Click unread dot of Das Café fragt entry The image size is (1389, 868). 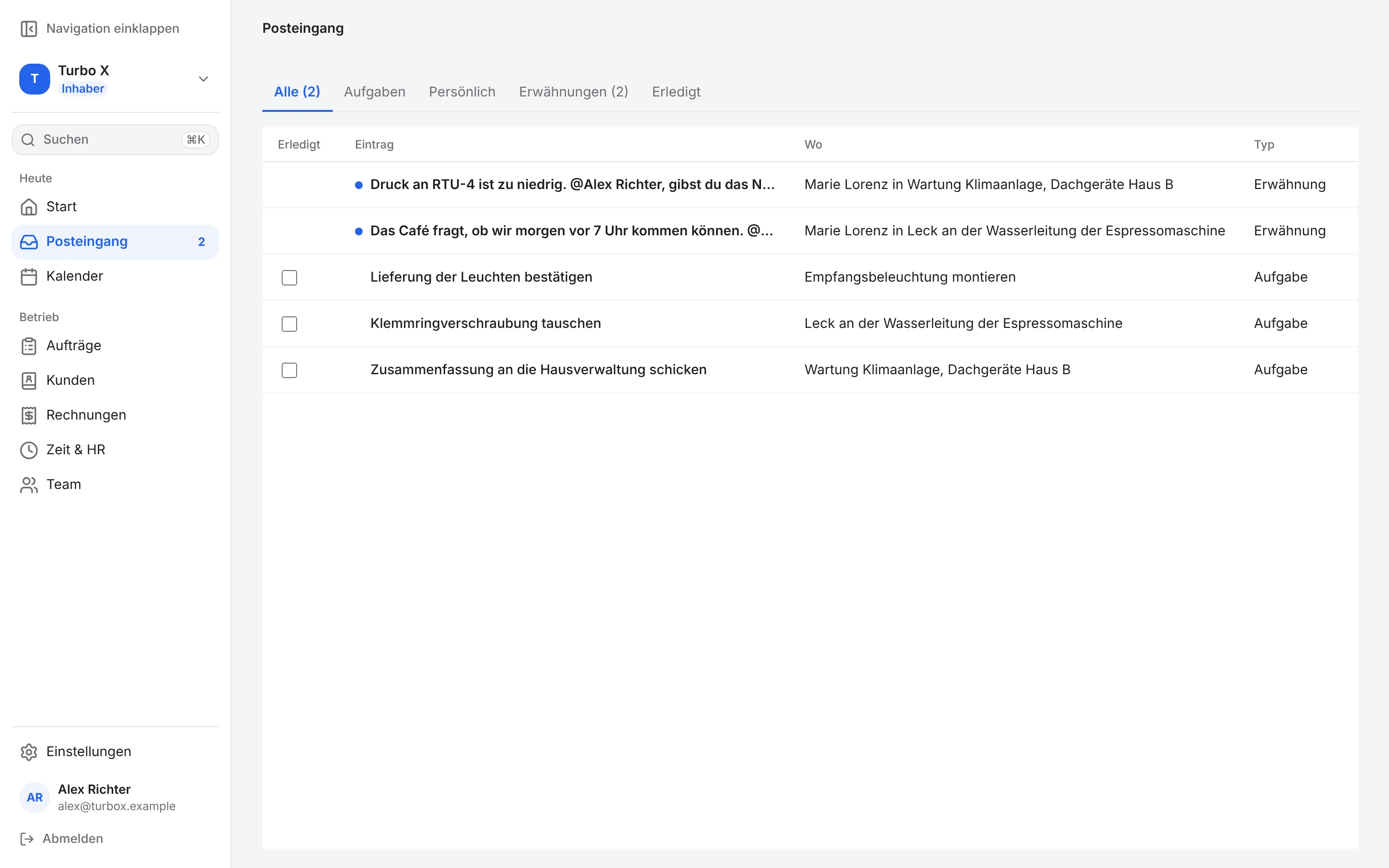pos(359,231)
